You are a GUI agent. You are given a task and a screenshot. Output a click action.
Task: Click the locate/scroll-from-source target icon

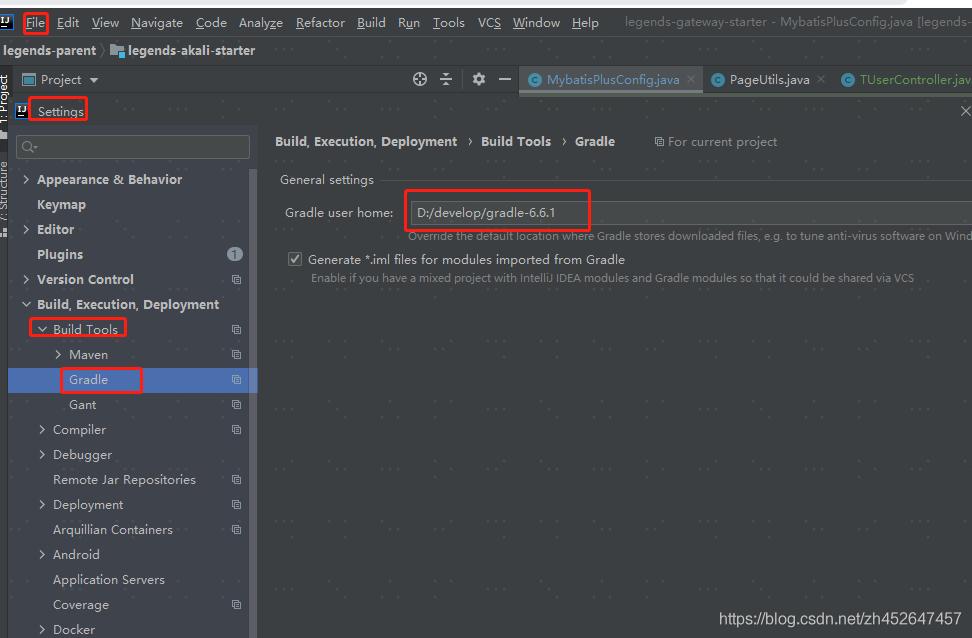420,80
